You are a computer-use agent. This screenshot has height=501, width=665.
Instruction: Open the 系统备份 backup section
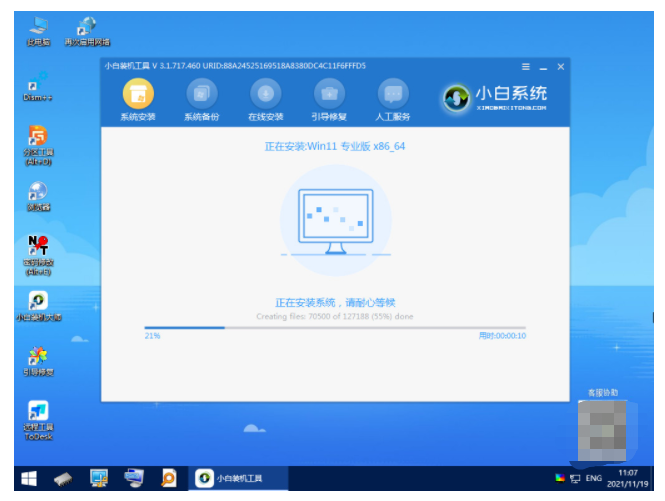coord(200,95)
